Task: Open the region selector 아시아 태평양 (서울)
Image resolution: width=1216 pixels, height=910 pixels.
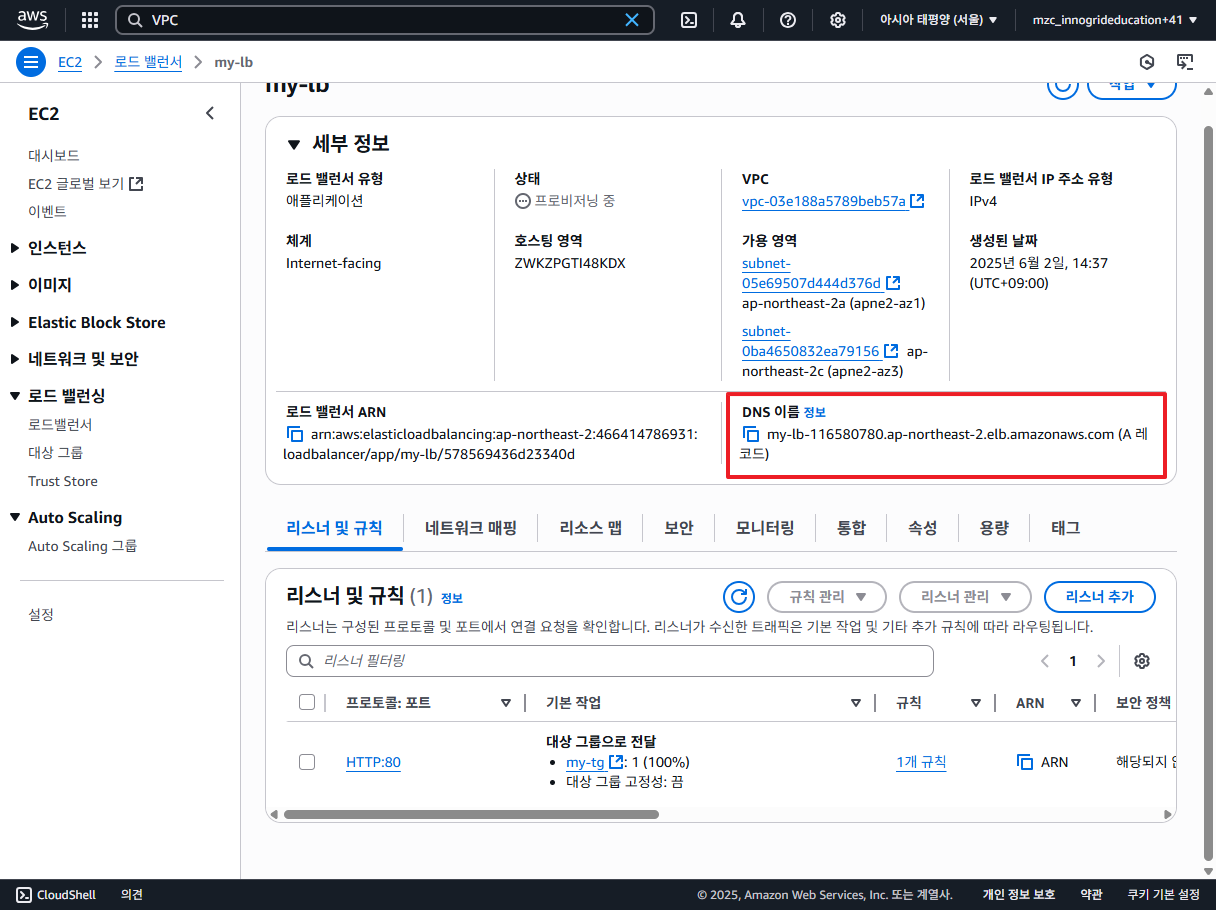Action: click(938, 20)
